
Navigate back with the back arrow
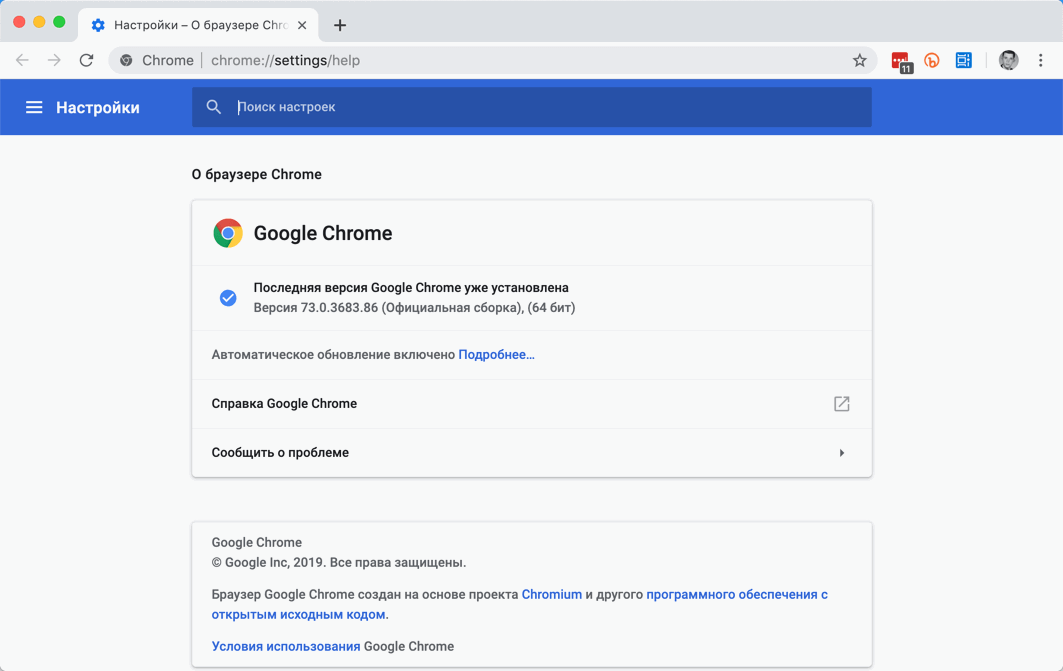click(x=22, y=60)
